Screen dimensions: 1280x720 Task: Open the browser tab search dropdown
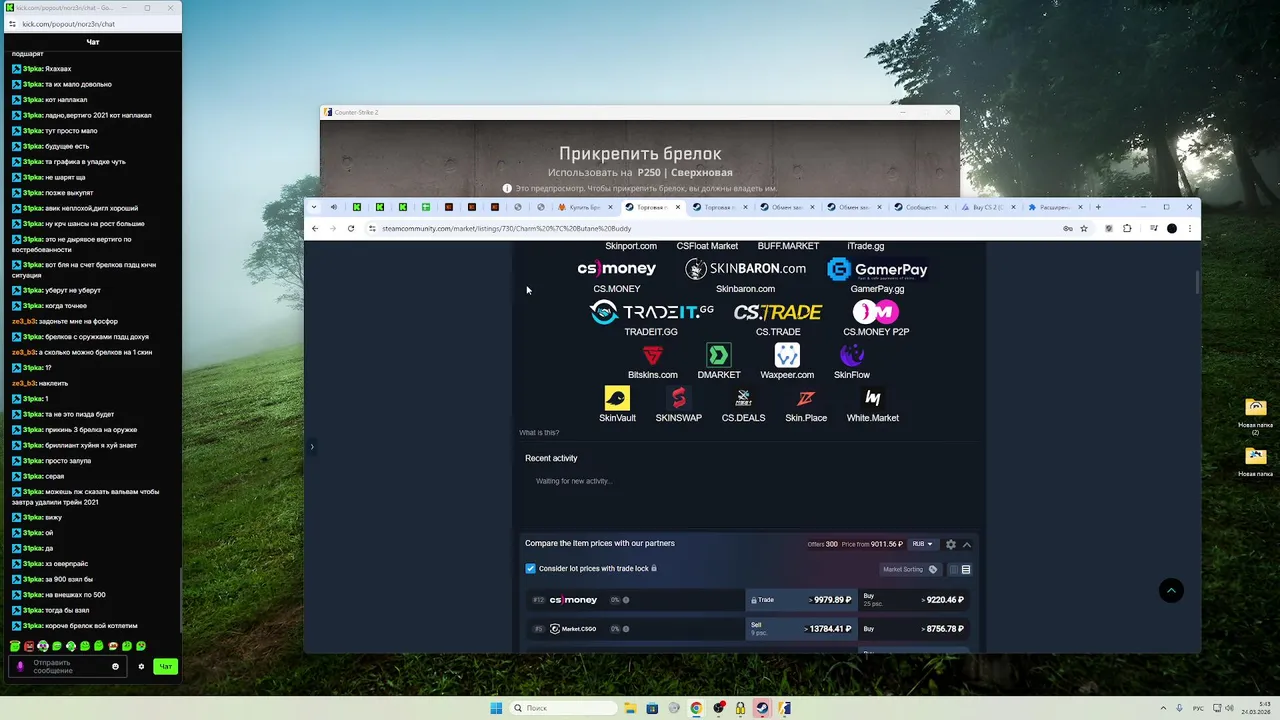click(x=314, y=207)
